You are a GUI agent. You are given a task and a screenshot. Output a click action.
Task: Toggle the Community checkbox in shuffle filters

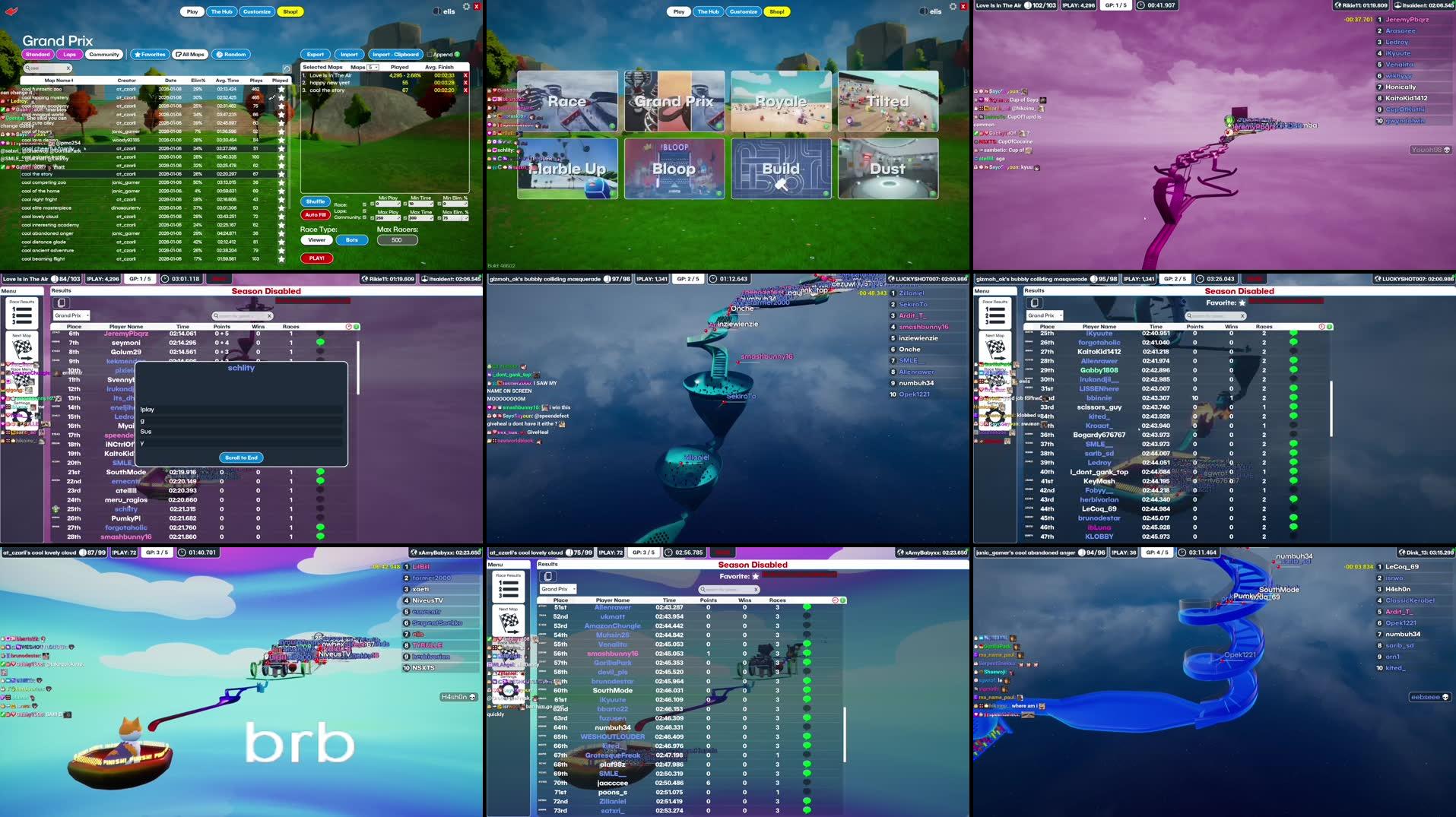(x=364, y=217)
